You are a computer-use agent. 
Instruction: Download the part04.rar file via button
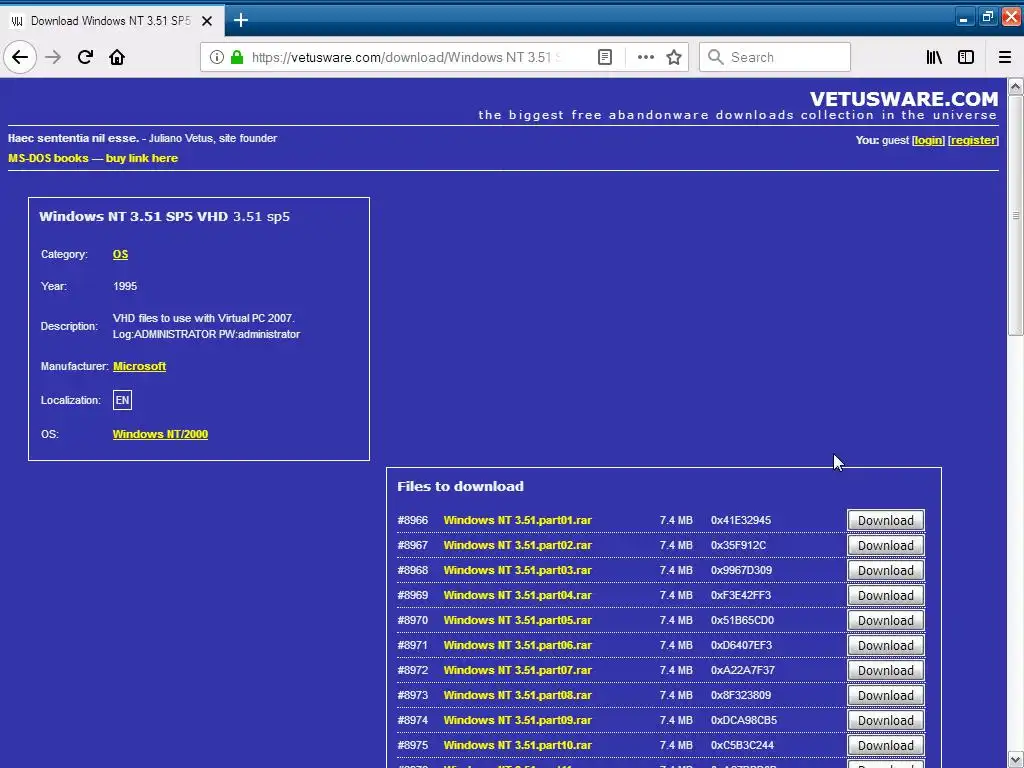[x=886, y=596]
